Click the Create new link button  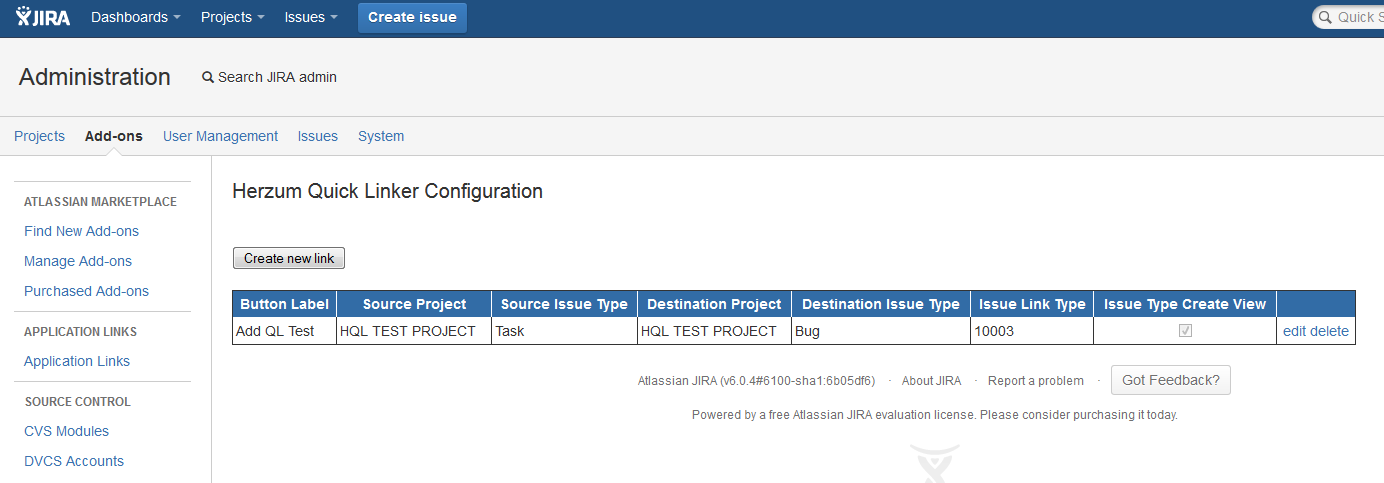tap(289, 258)
